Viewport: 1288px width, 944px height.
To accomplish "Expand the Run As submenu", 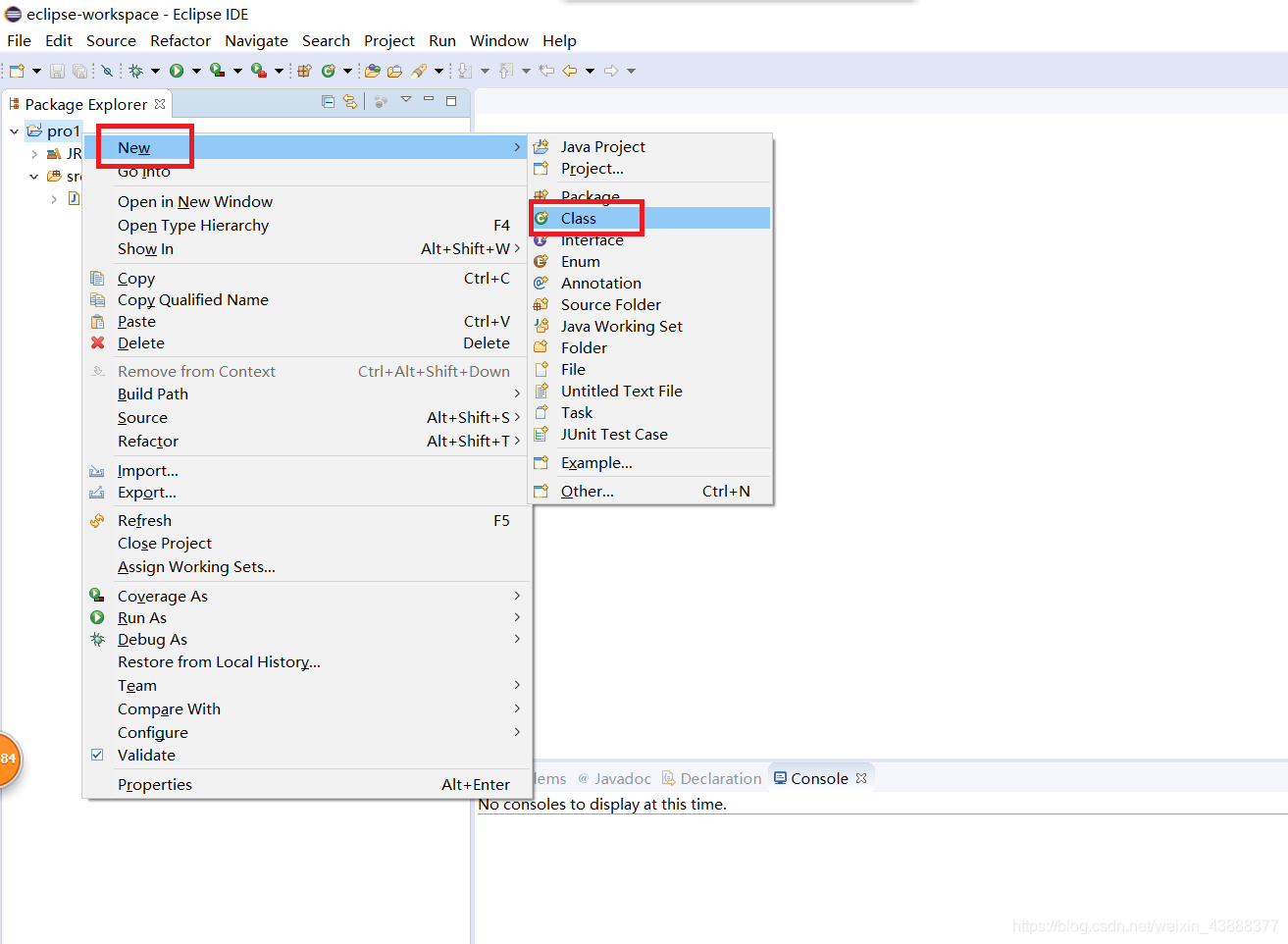I will 306,617.
